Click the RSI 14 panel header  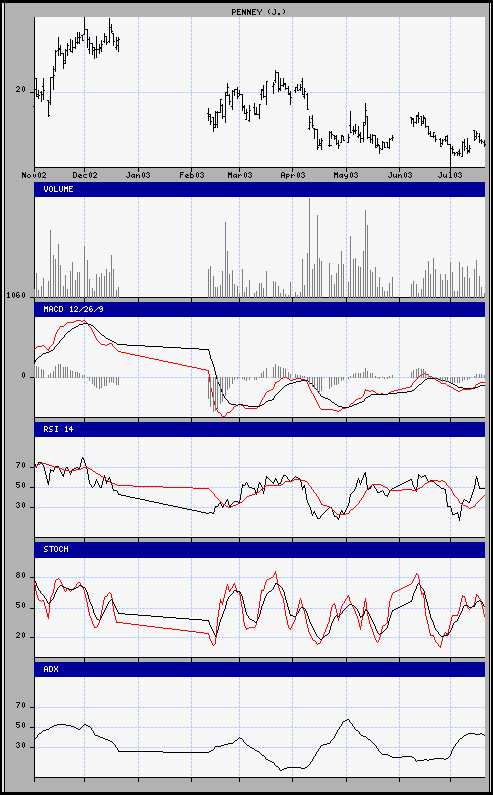click(x=260, y=429)
